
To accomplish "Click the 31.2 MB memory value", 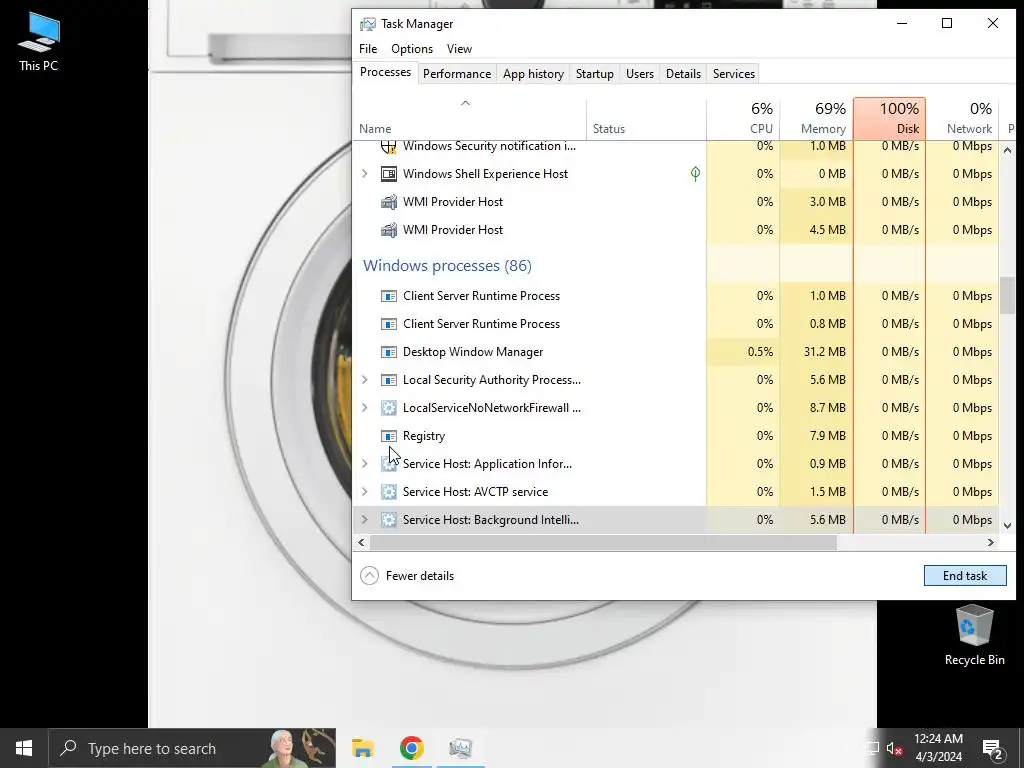I will [825, 352].
